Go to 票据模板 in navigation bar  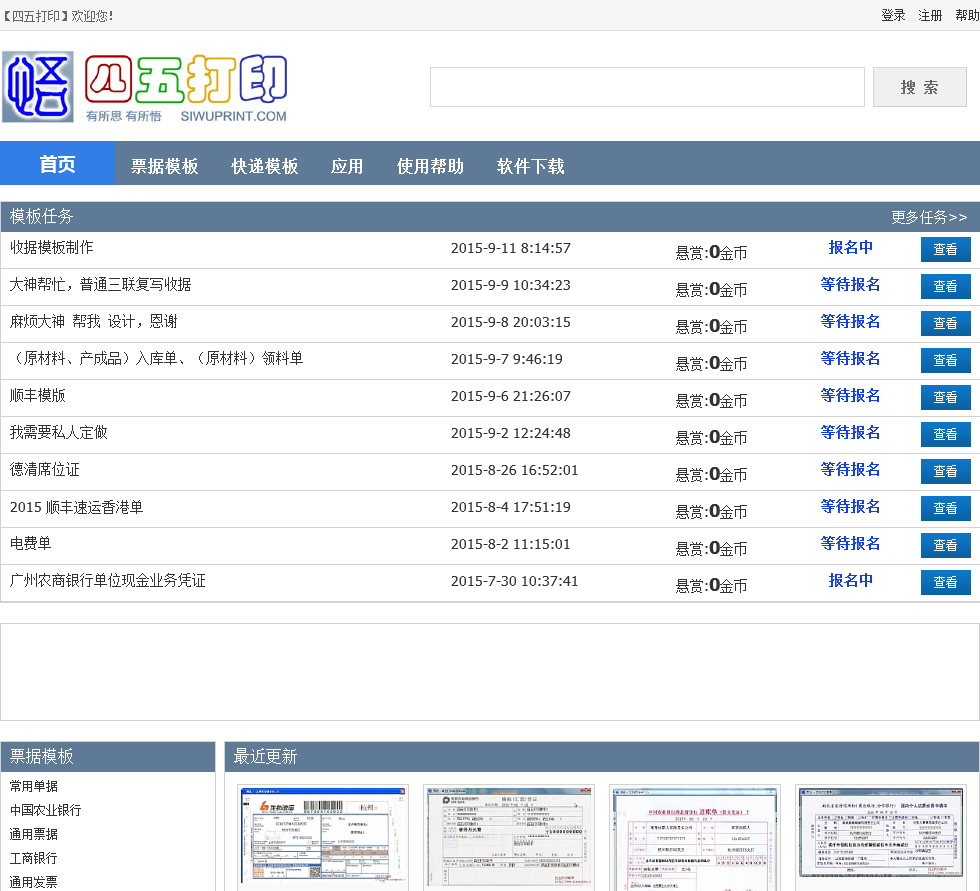tap(165, 166)
